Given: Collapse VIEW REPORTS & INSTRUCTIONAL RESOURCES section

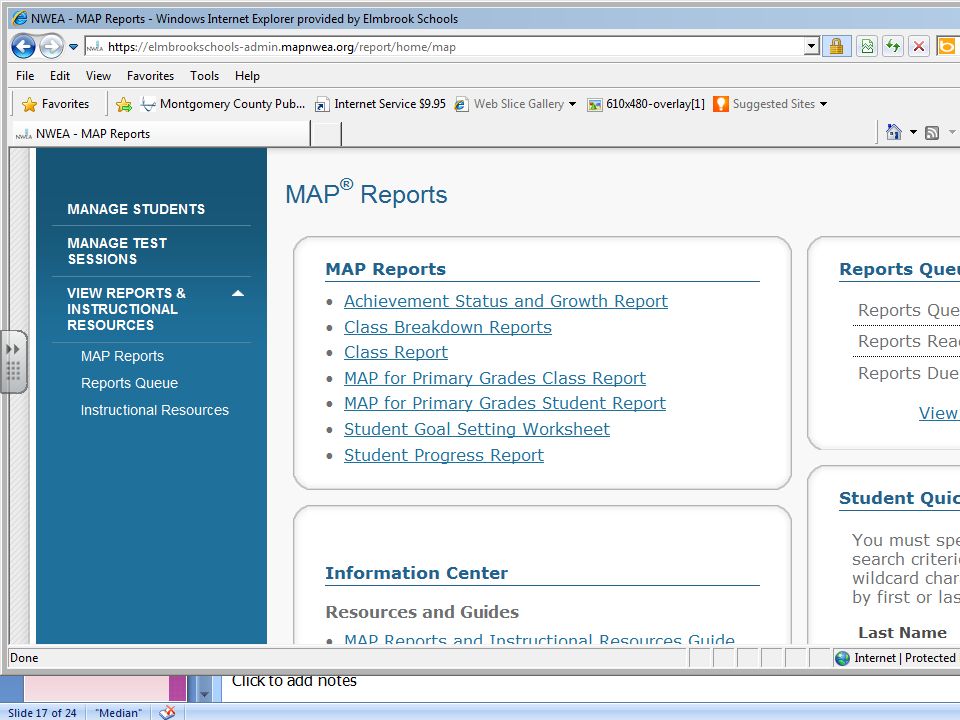Looking at the screenshot, I should (x=238, y=293).
